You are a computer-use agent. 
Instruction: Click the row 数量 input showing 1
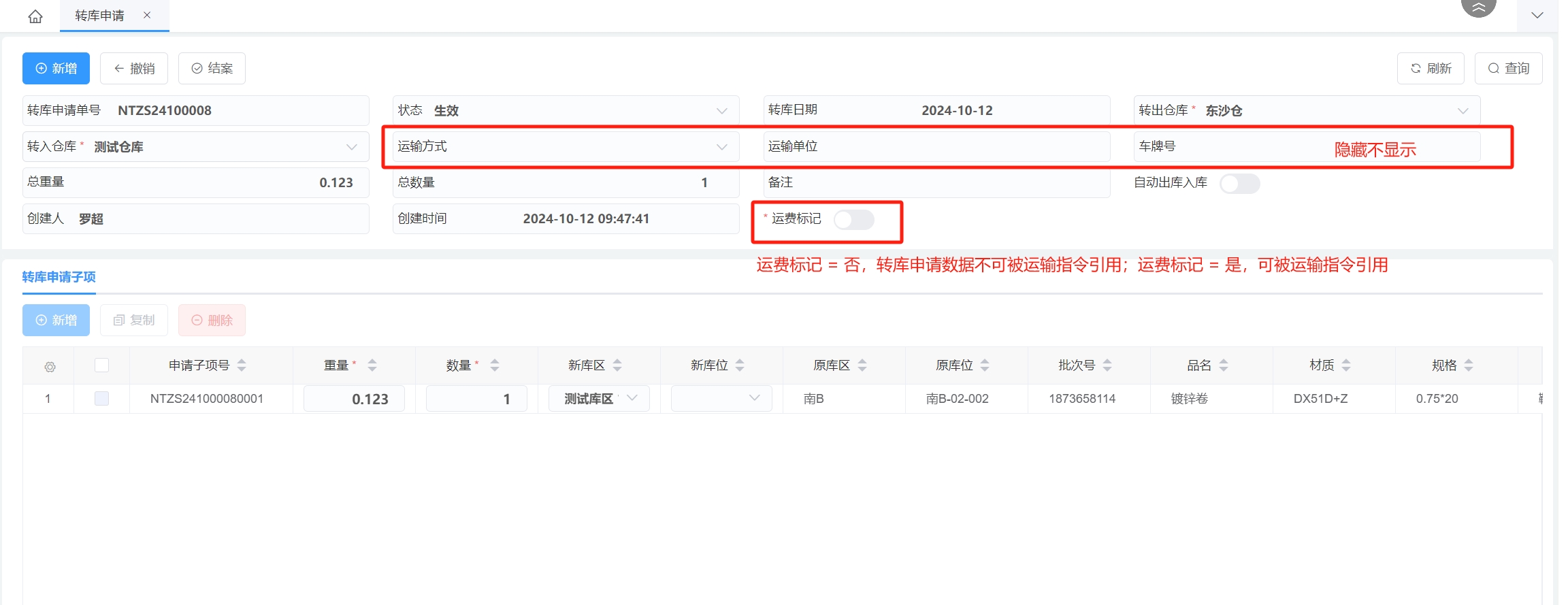coord(476,399)
